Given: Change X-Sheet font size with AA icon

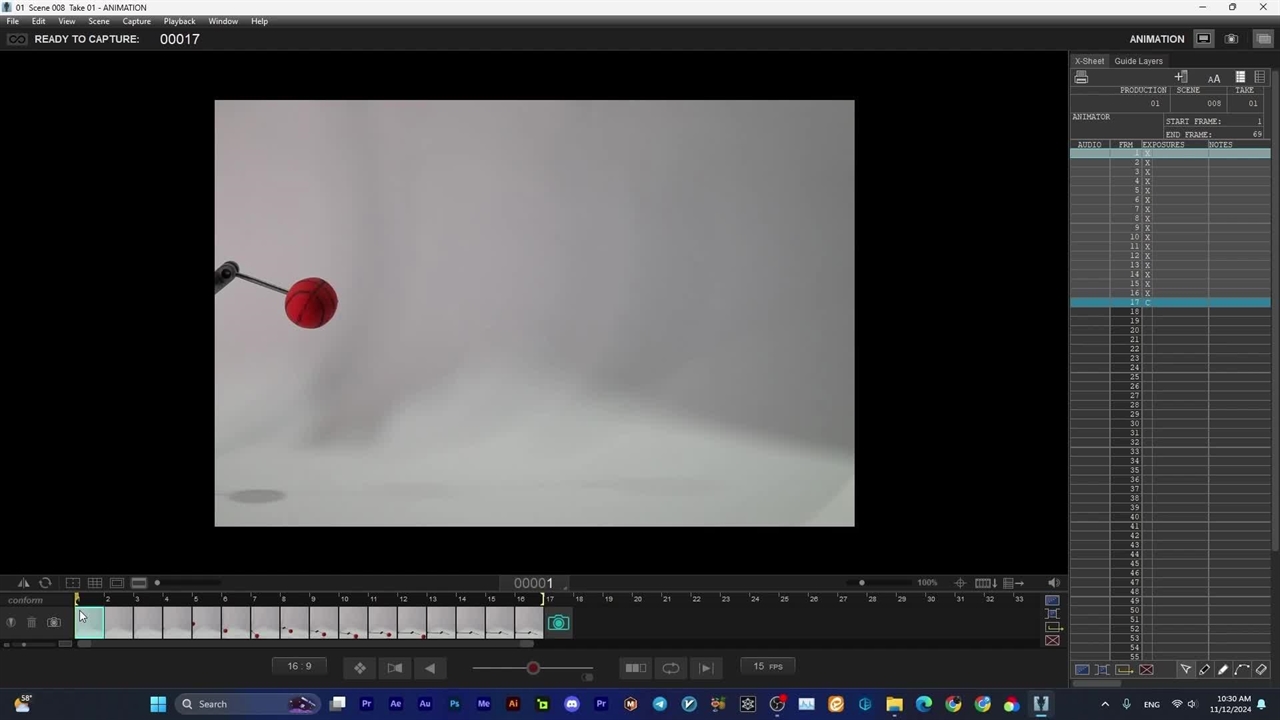Looking at the screenshot, I should 1213,78.
